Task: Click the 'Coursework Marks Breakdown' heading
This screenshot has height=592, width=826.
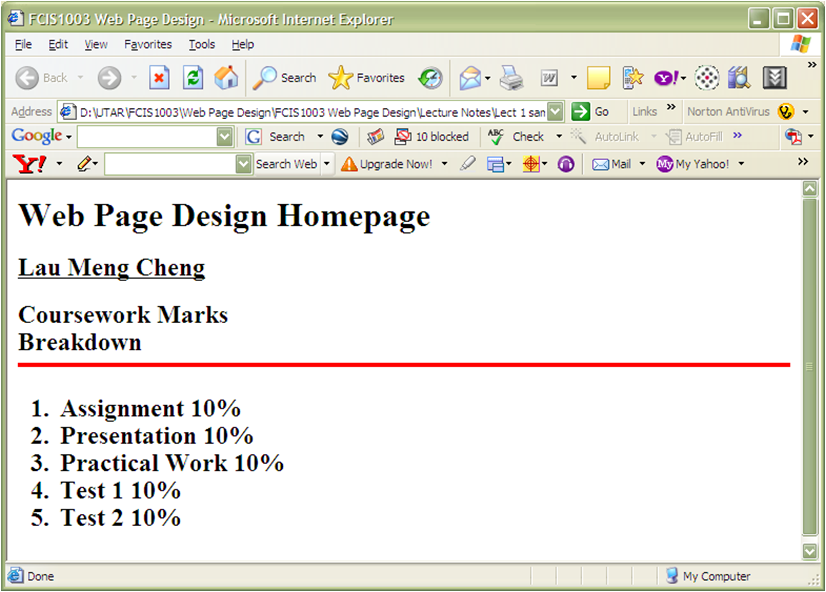Action: [123, 328]
